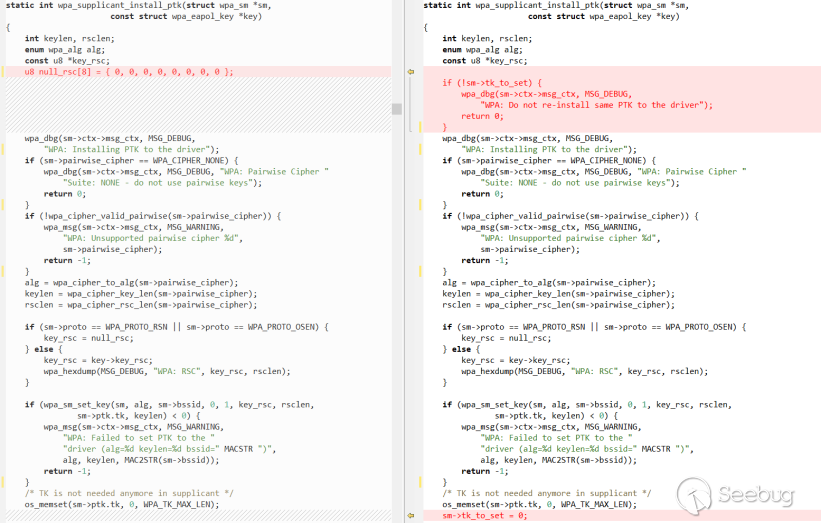Click 'key_rsc = null_rsc;' in right pane
The width and height of the screenshot is (822, 523).
click(506, 338)
